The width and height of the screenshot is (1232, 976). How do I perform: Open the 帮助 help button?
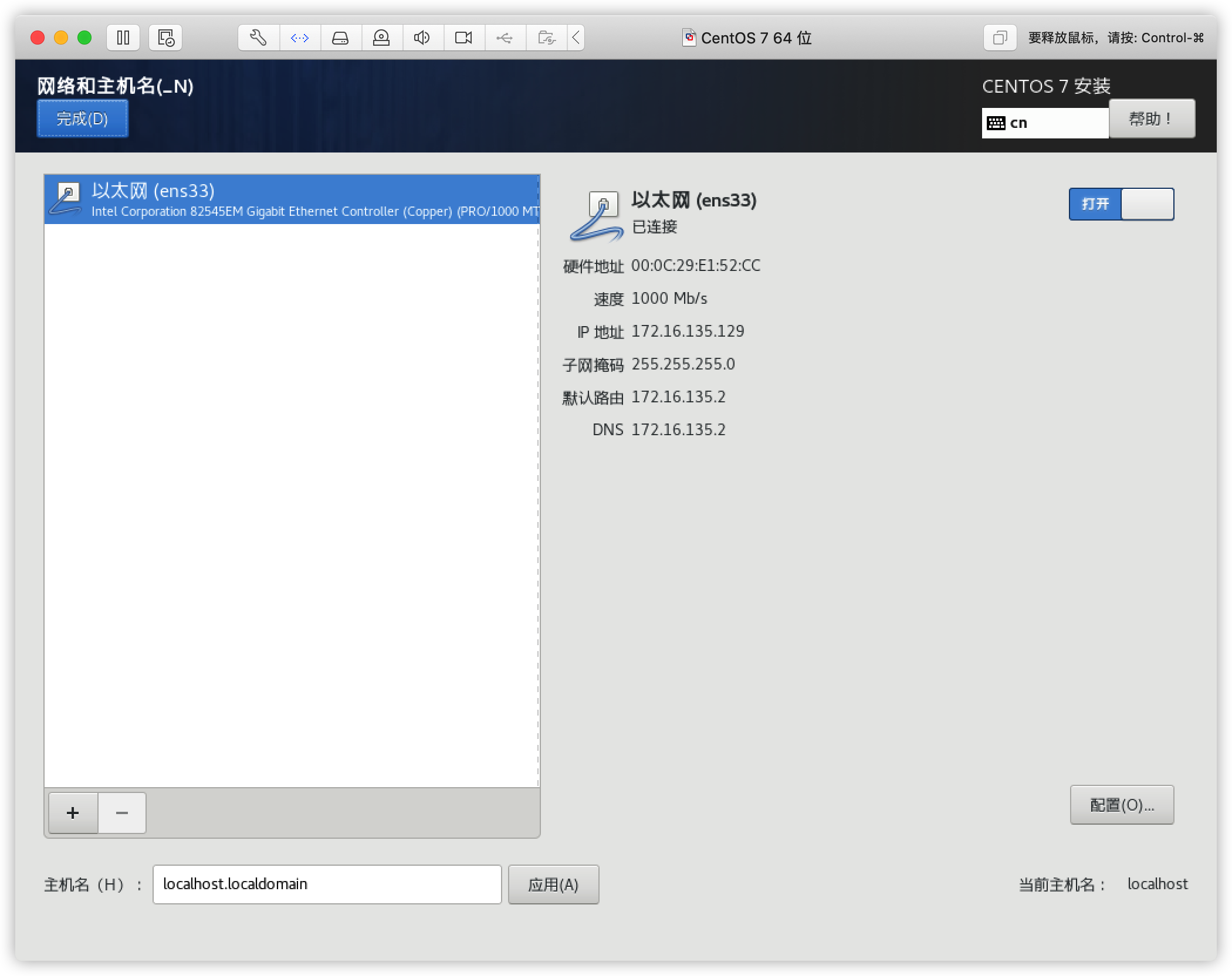(x=1151, y=118)
